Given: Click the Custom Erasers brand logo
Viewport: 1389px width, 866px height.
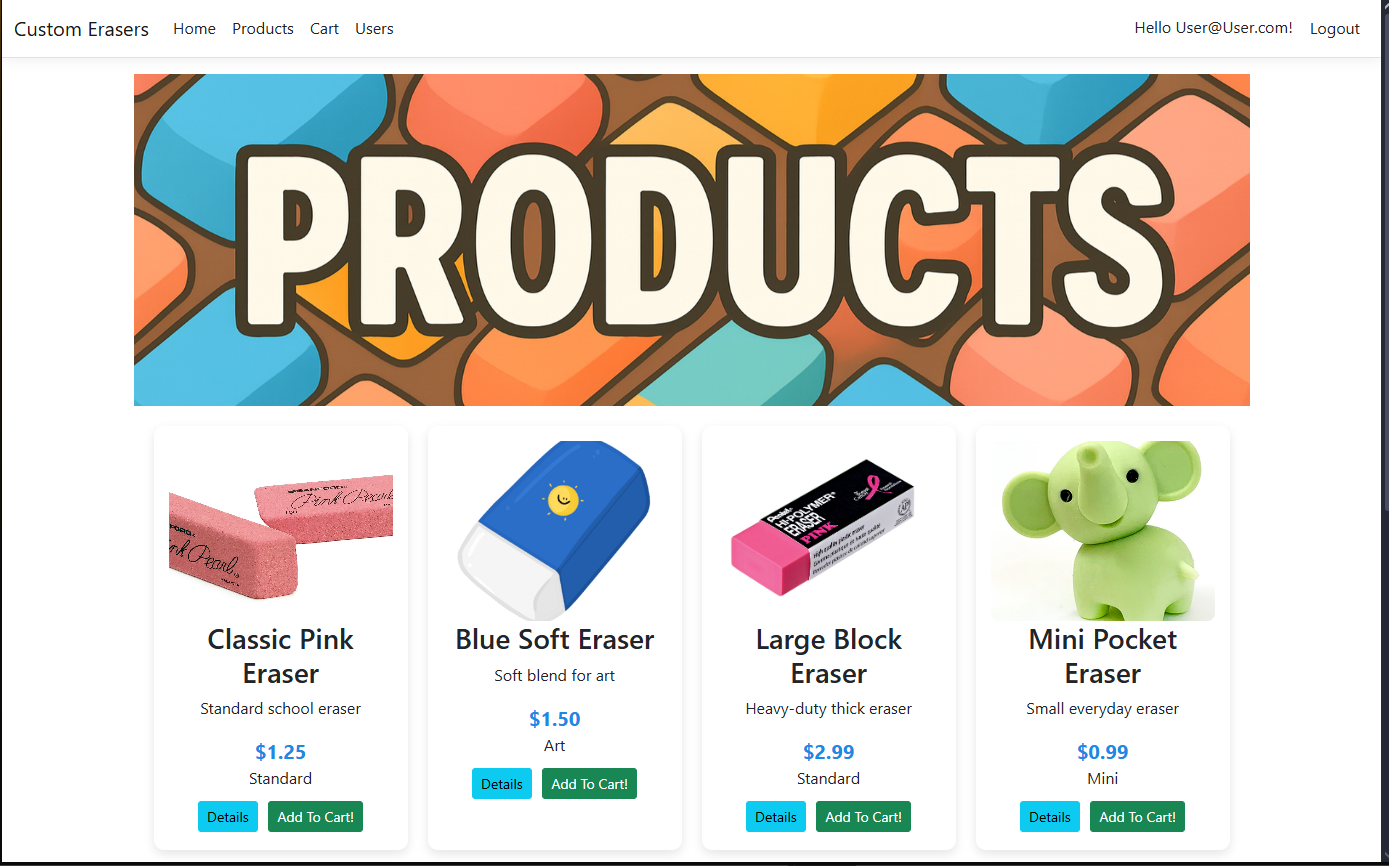Looking at the screenshot, I should point(81,29).
